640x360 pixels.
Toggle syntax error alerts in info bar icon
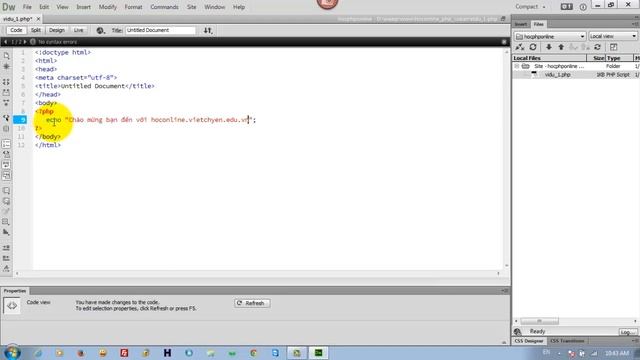click(6, 176)
